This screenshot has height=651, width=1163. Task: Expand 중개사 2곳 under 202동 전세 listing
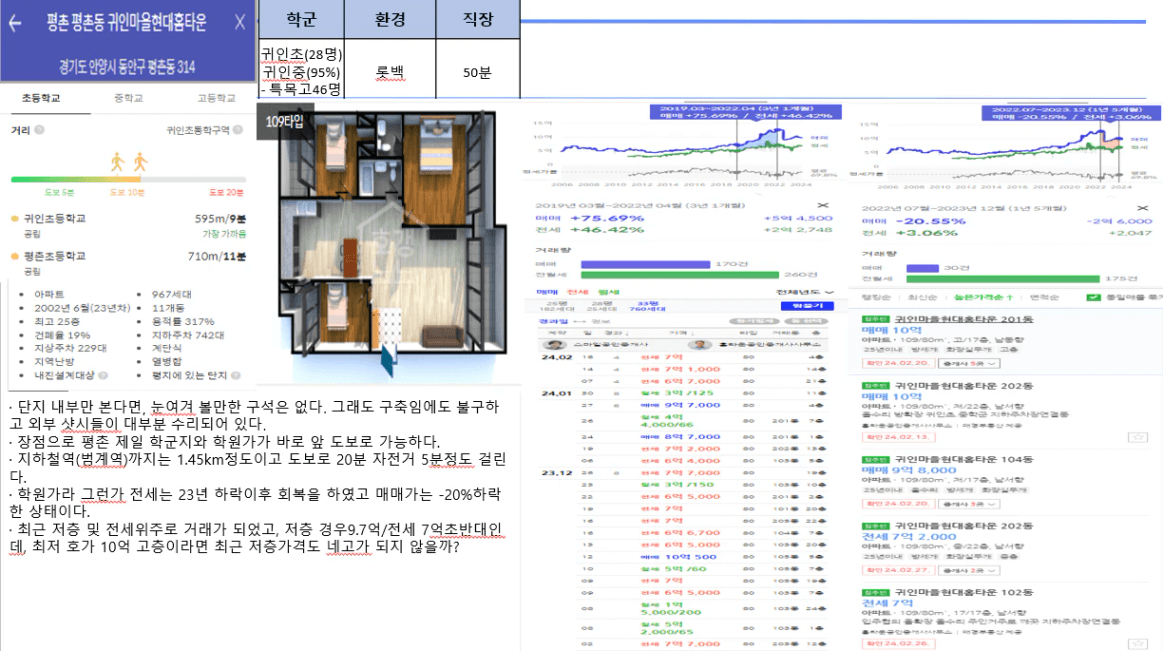[969, 570]
